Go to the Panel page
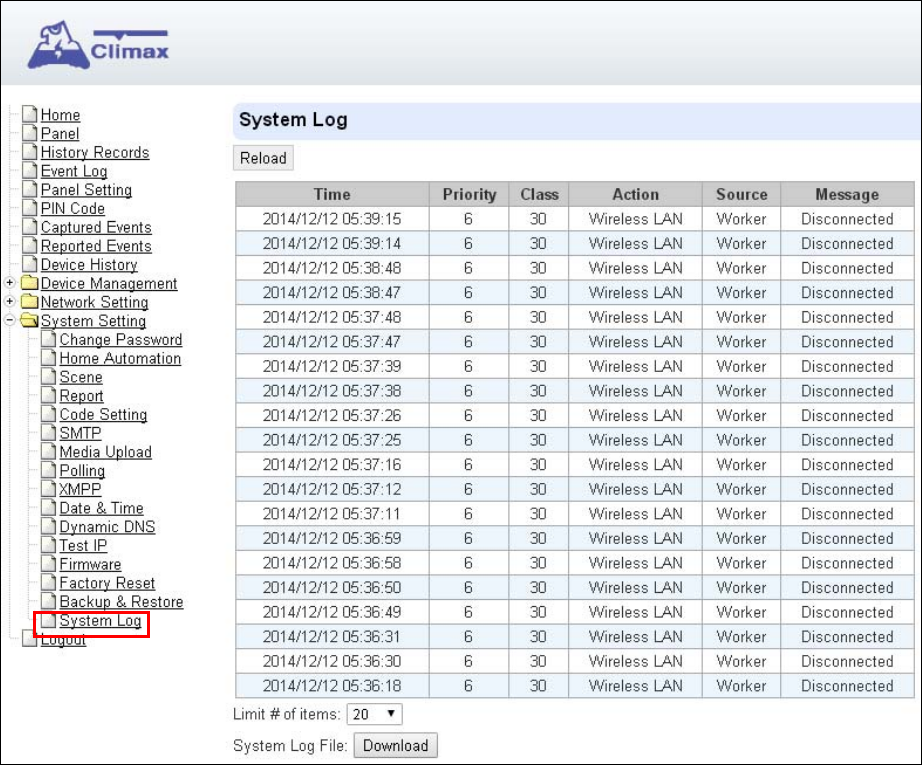The width and height of the screenshot is (922, 765). (59, 133)
